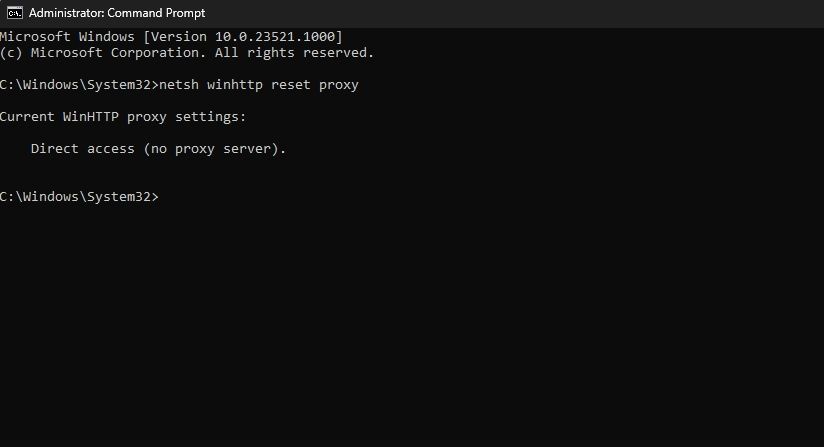
Task: Click "settings:" in the output heading
Action: coord(210,117)
